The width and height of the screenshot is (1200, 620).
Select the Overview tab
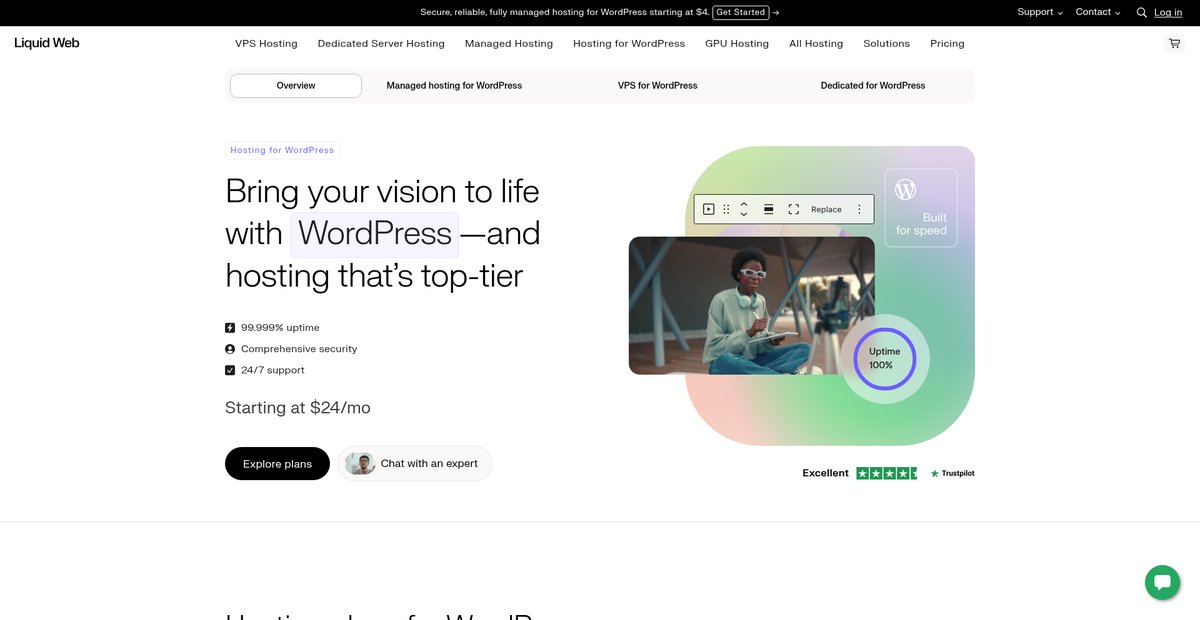(296, 86)
